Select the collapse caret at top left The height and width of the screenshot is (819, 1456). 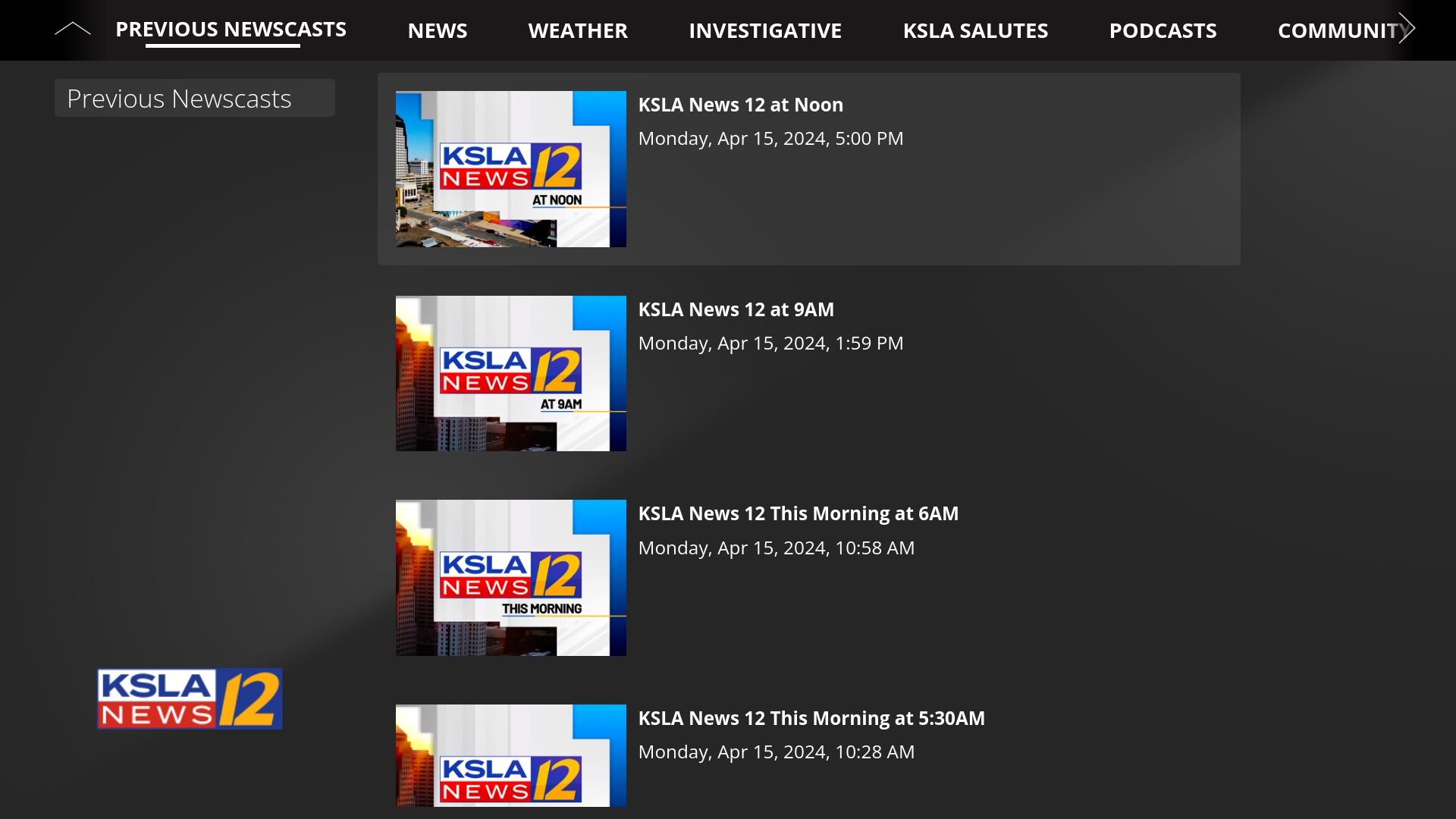[73, 29]
